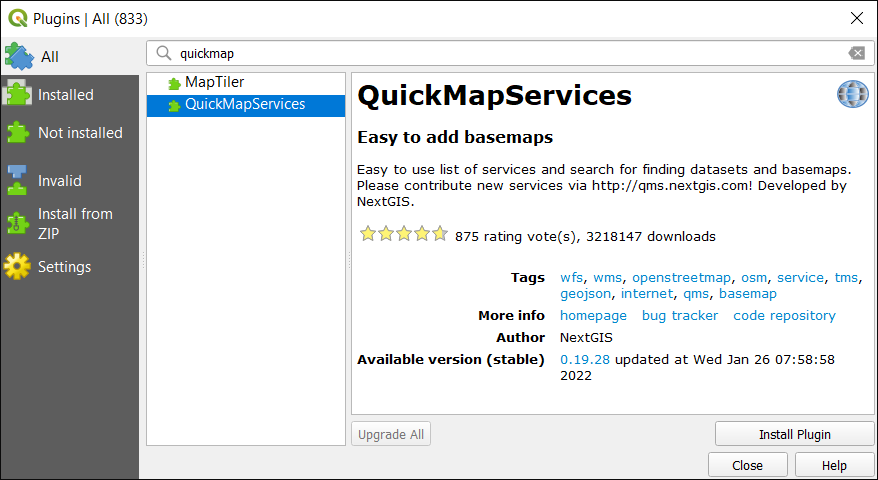Viewport: 878px width, 480px height.
Task: Click the Install Plugin button
Action: [794, 434]
